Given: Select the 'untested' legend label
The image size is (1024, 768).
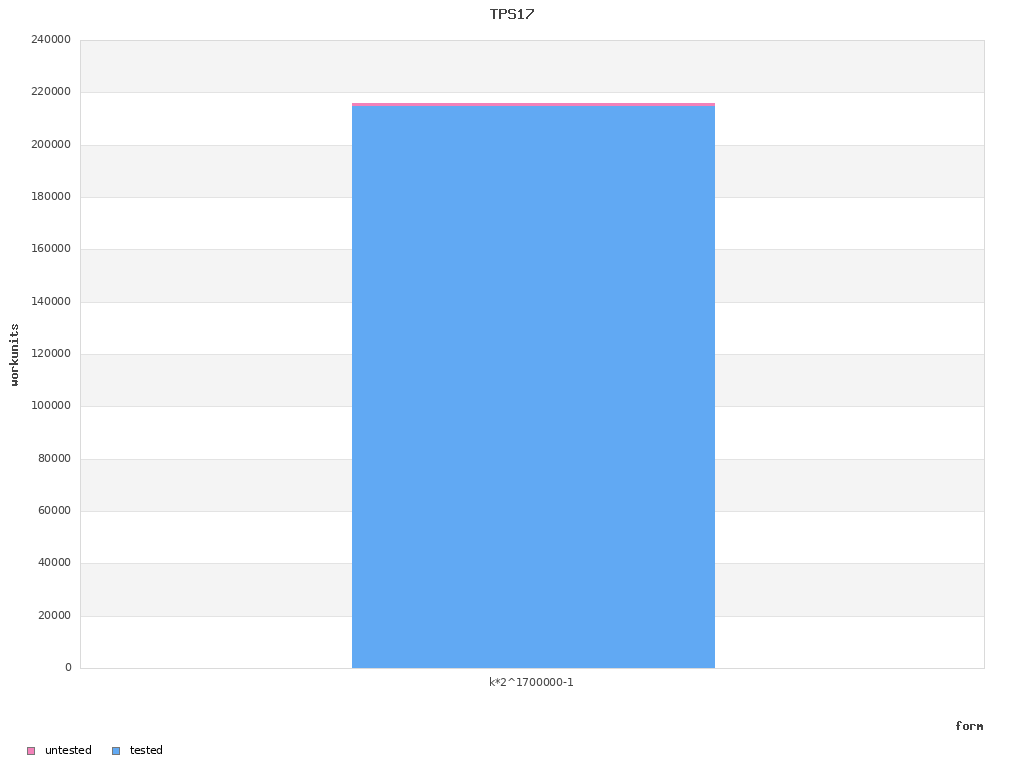Looking at the screenshot, I should [68, 750].
